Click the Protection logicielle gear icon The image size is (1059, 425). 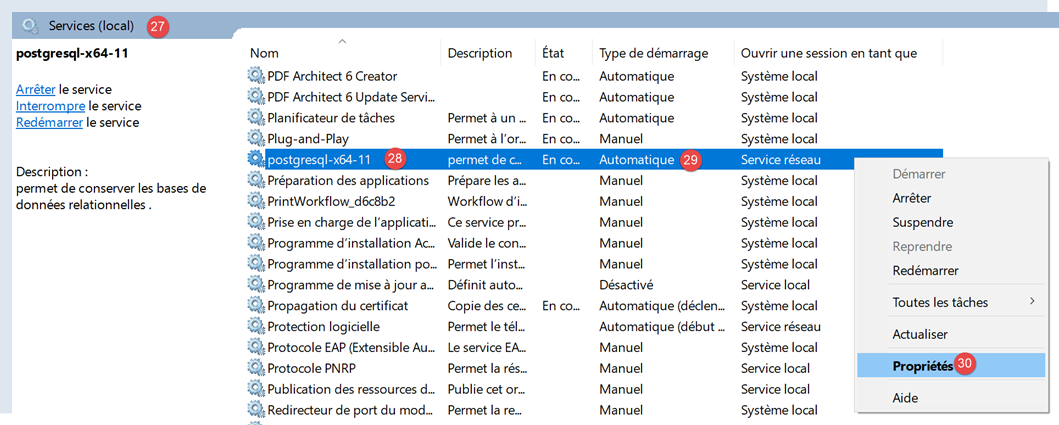click(256, 327)
